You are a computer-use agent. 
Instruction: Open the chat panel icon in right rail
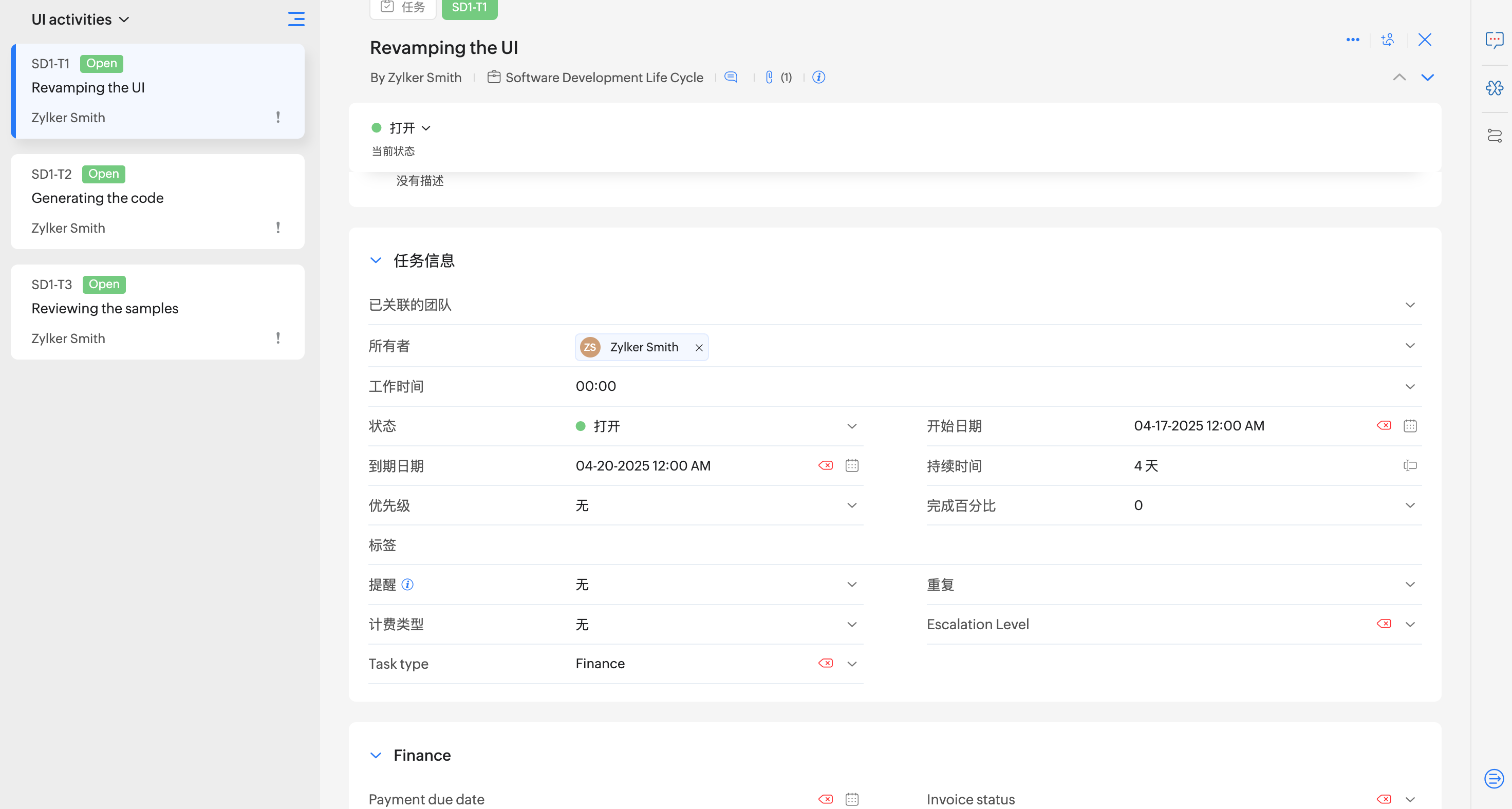coord(1494,40)
